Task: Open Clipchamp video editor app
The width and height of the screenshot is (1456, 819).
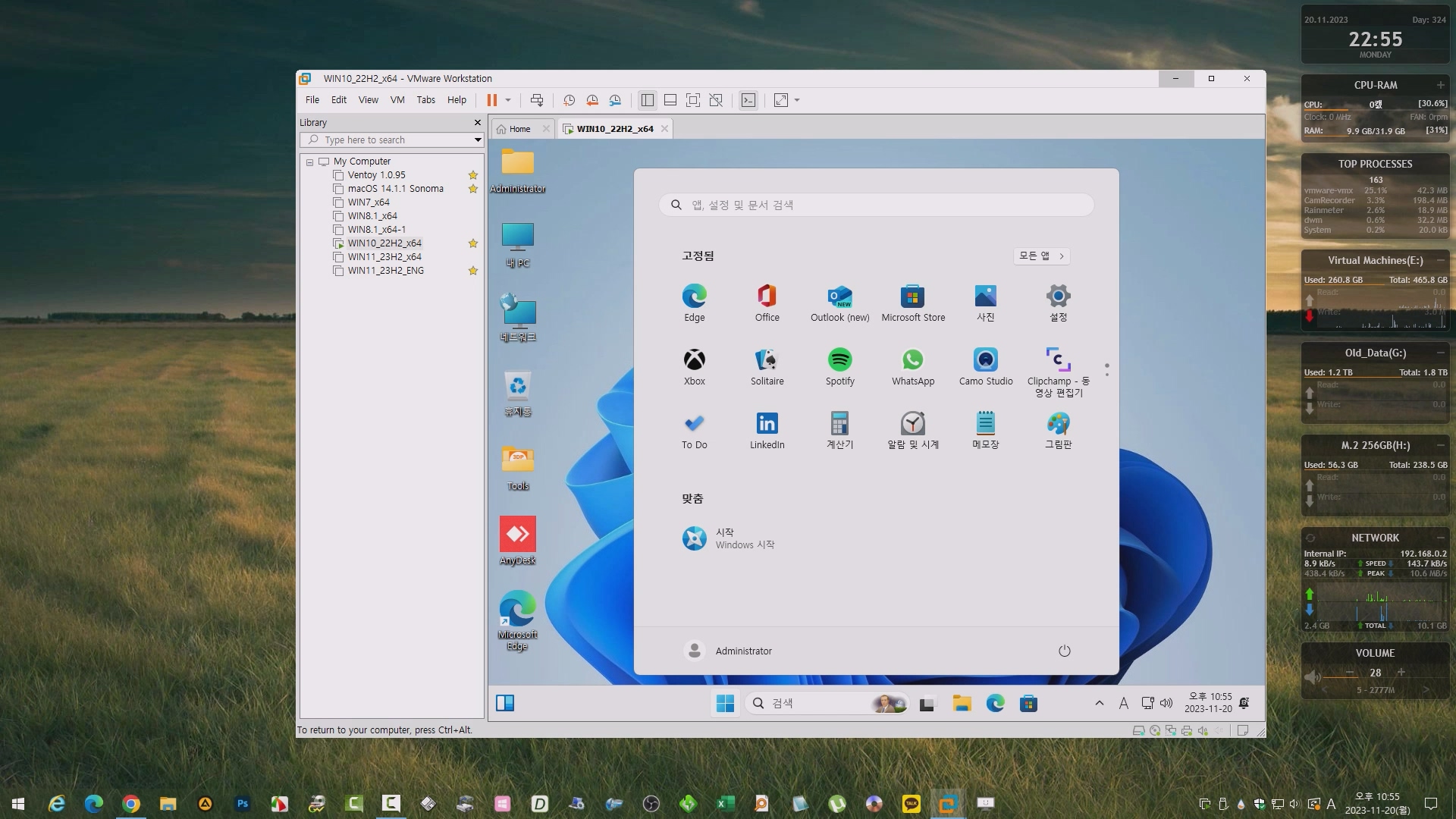Action: (x=1059, y=372)
